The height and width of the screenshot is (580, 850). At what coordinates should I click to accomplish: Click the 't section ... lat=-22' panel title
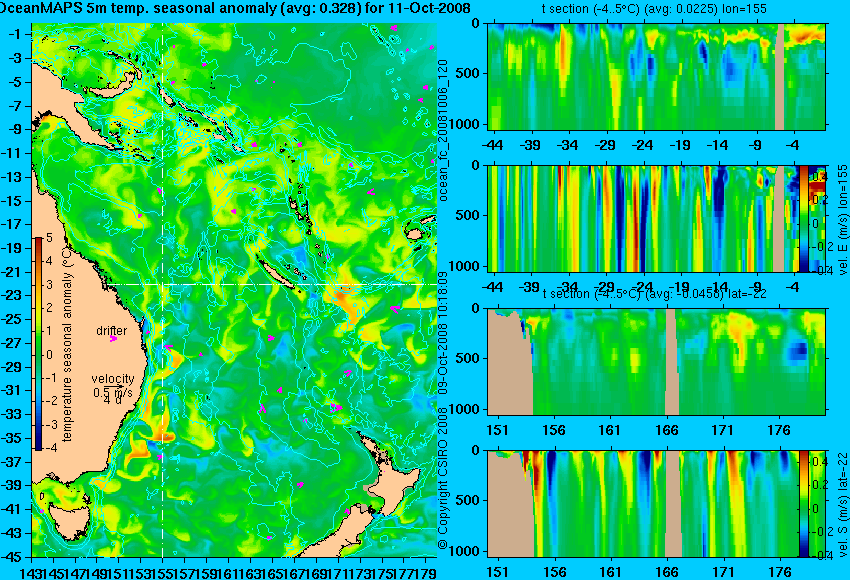click(654, 294)
